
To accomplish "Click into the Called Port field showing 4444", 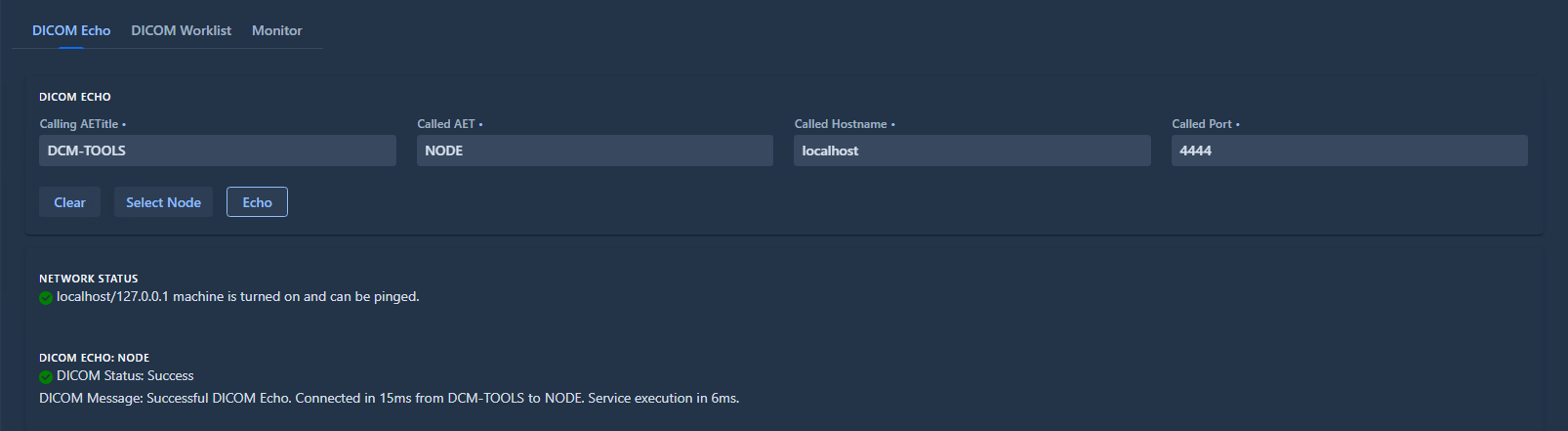I will (1349, 151).
